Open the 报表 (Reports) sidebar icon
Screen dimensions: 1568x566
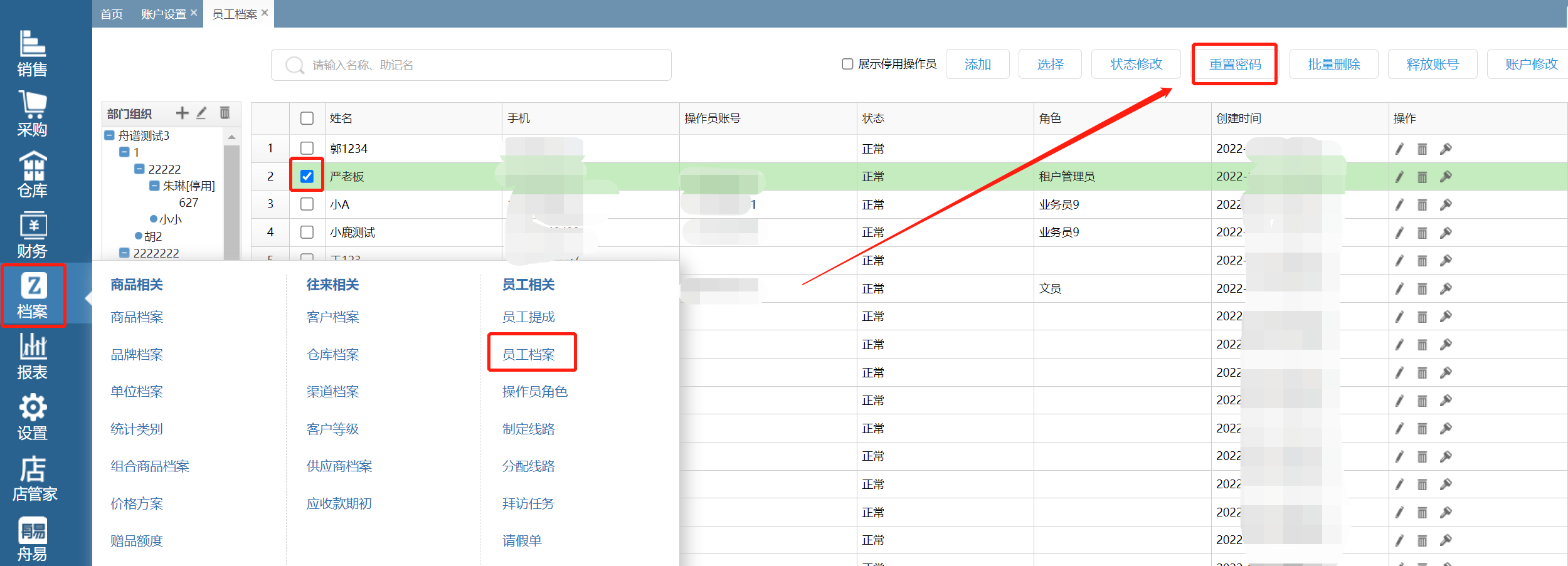point(32,356)
